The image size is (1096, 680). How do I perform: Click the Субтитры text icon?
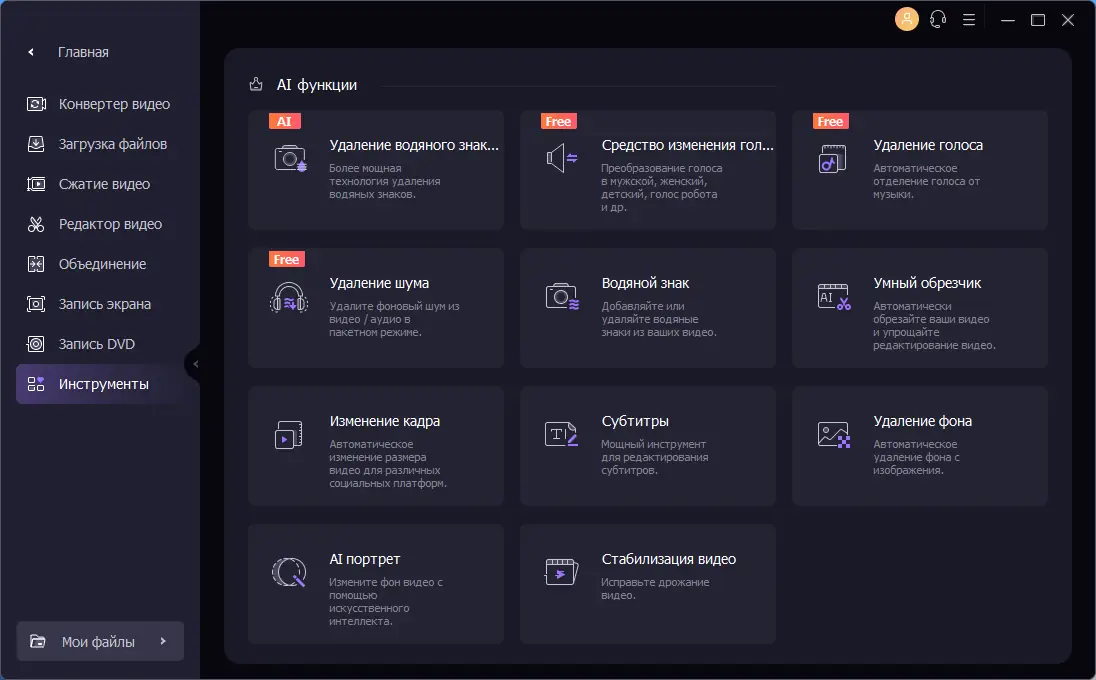(x=561, y=434)
